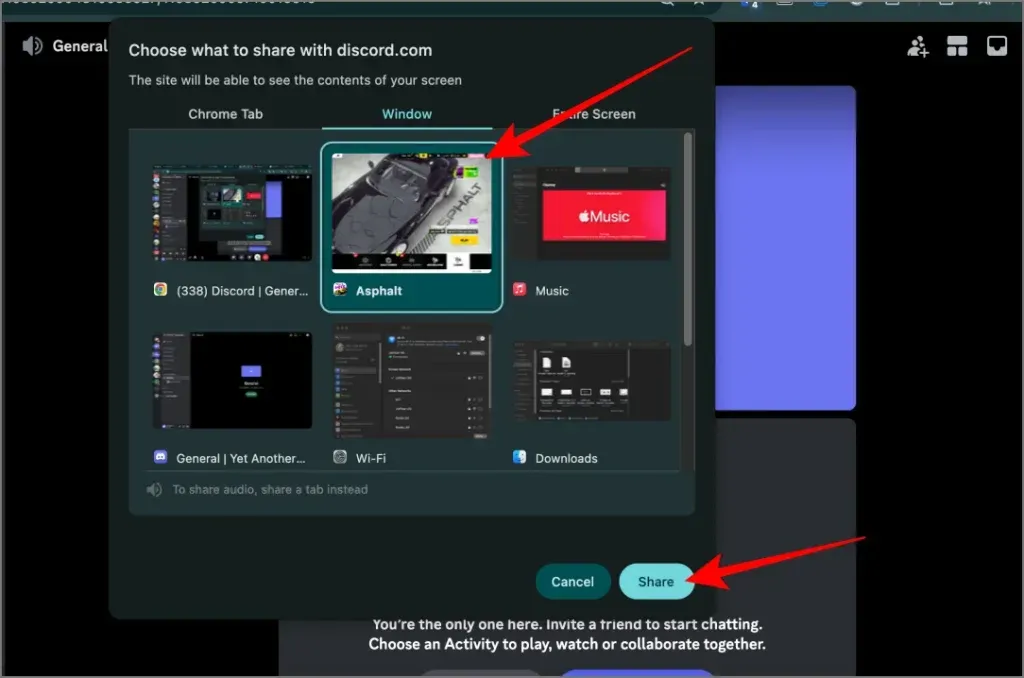Switch to the Chrome Tab tab
The image size is (1024, 678).
pyautogui.click(x=225, y=114)
